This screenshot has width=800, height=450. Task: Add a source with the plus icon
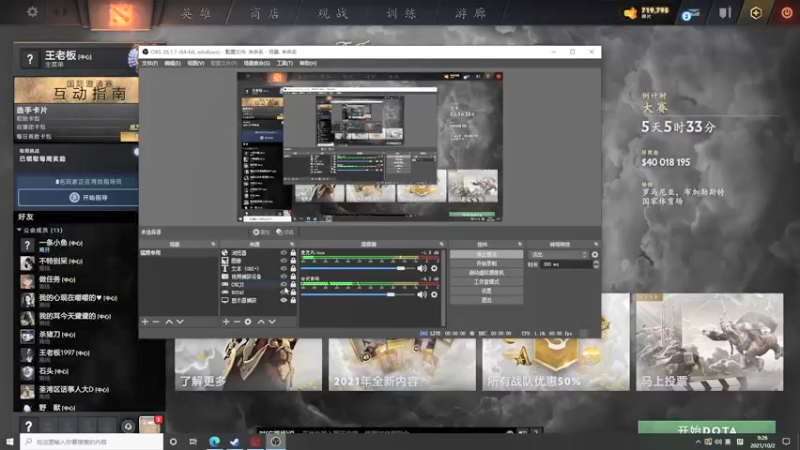coord(226,322)
